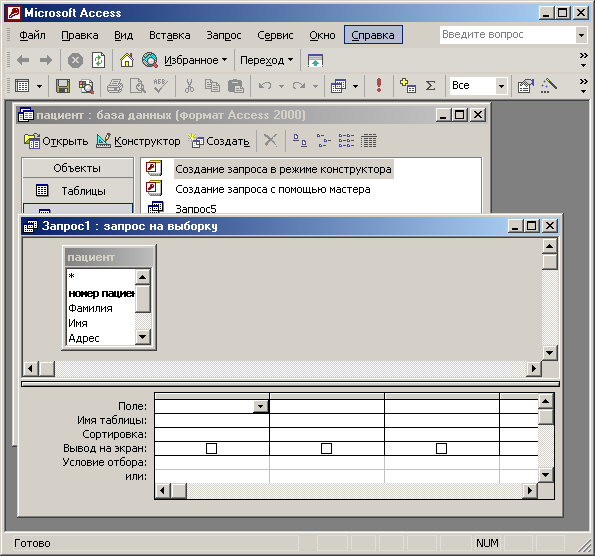Click the Cut scissors icon
The image size is (595, 556).
(x=189, y=86)
